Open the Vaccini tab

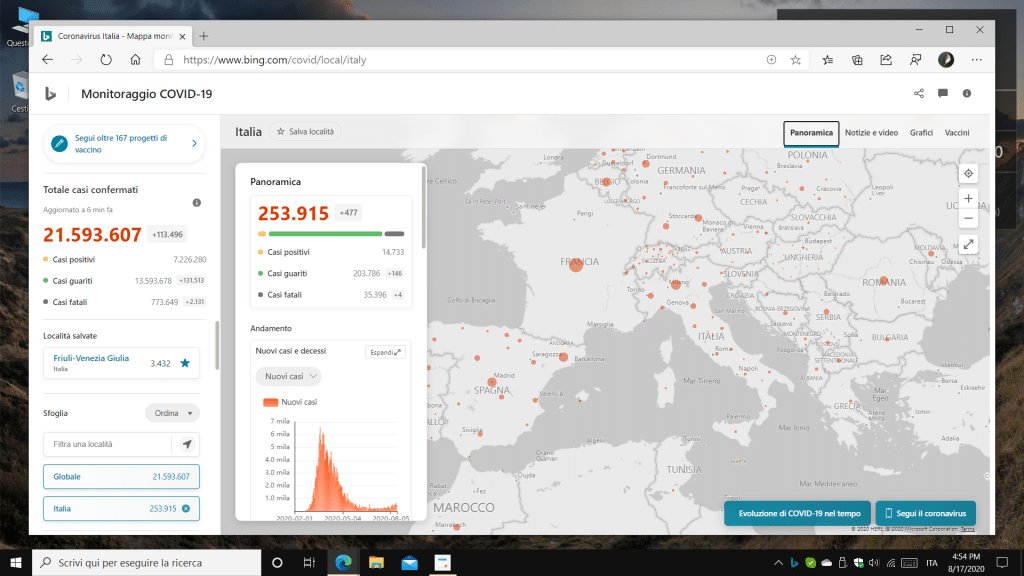pos(957,133)
